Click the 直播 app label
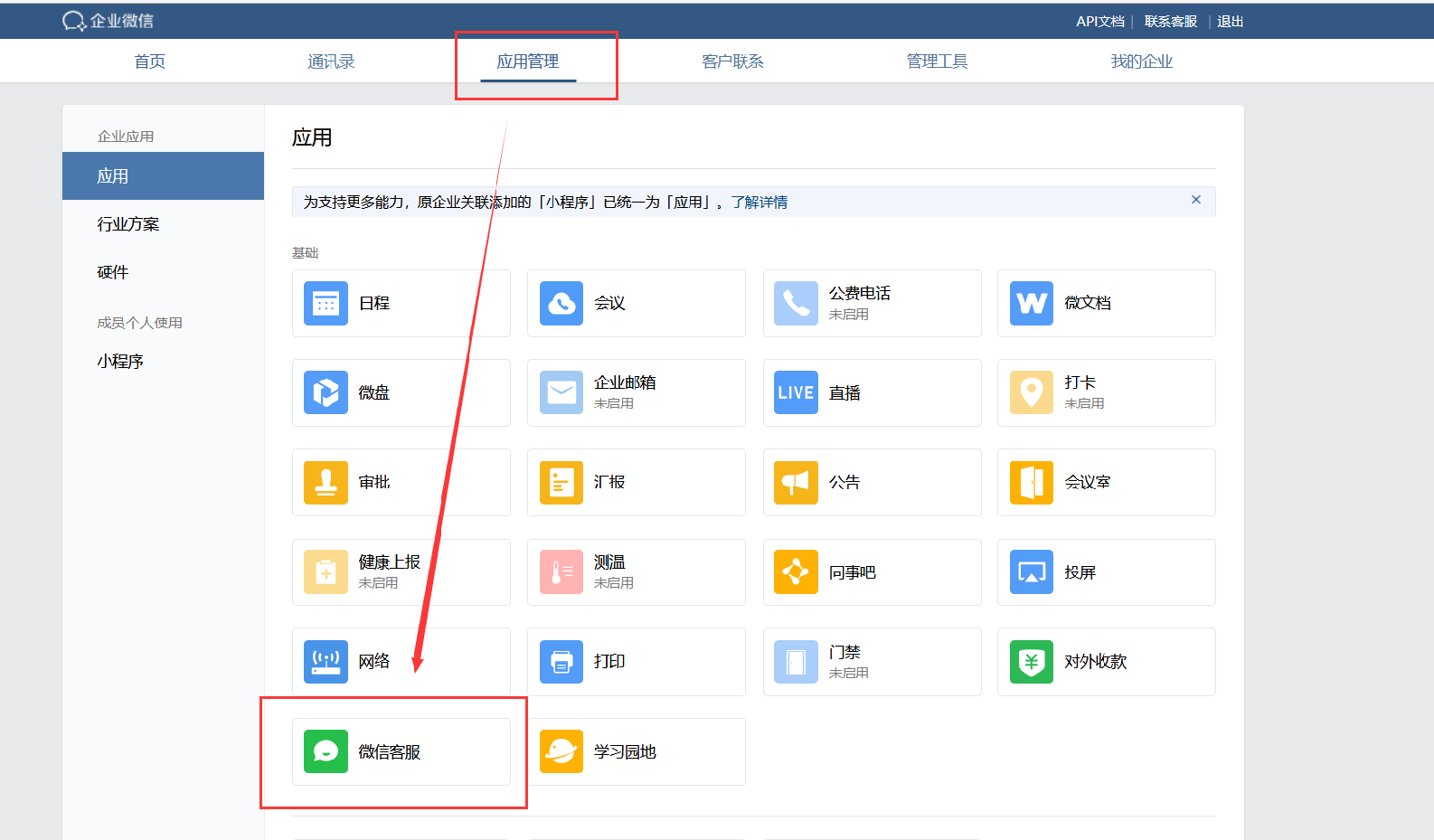 [x=844, y=393]
